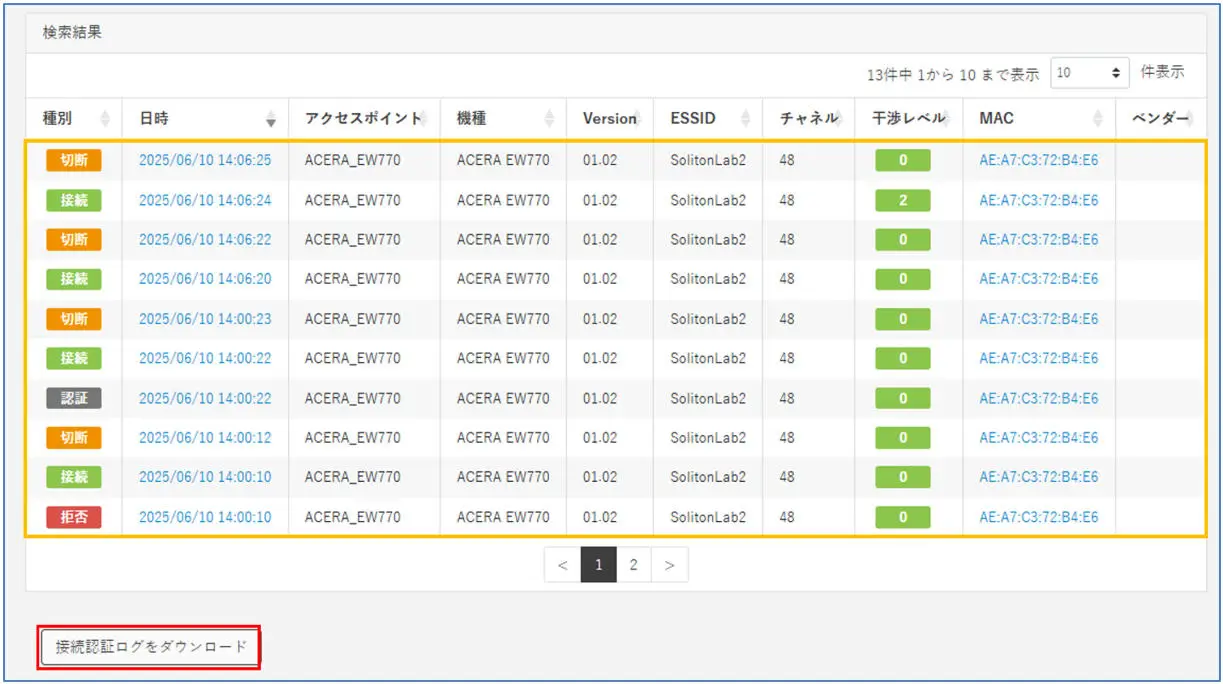This screenshot has height=684, width=1223.
Task: Click version 01.02 in the 14:06:22 row
Action: point(600,239)
